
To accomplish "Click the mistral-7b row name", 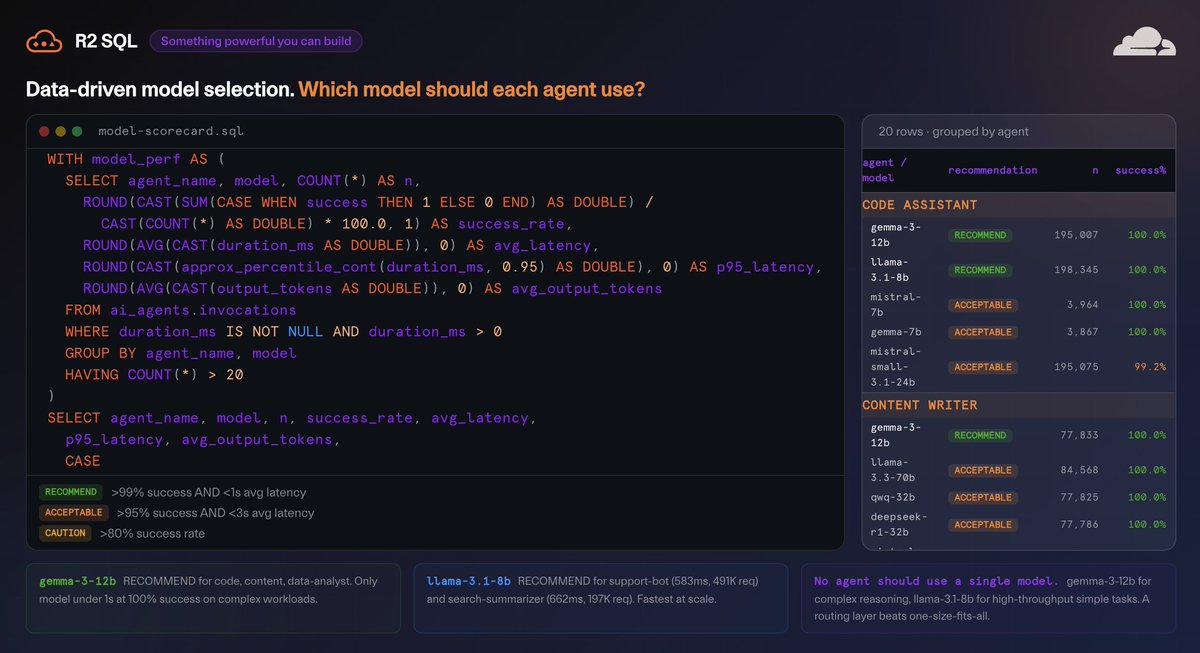I will (x=894, y=304).
